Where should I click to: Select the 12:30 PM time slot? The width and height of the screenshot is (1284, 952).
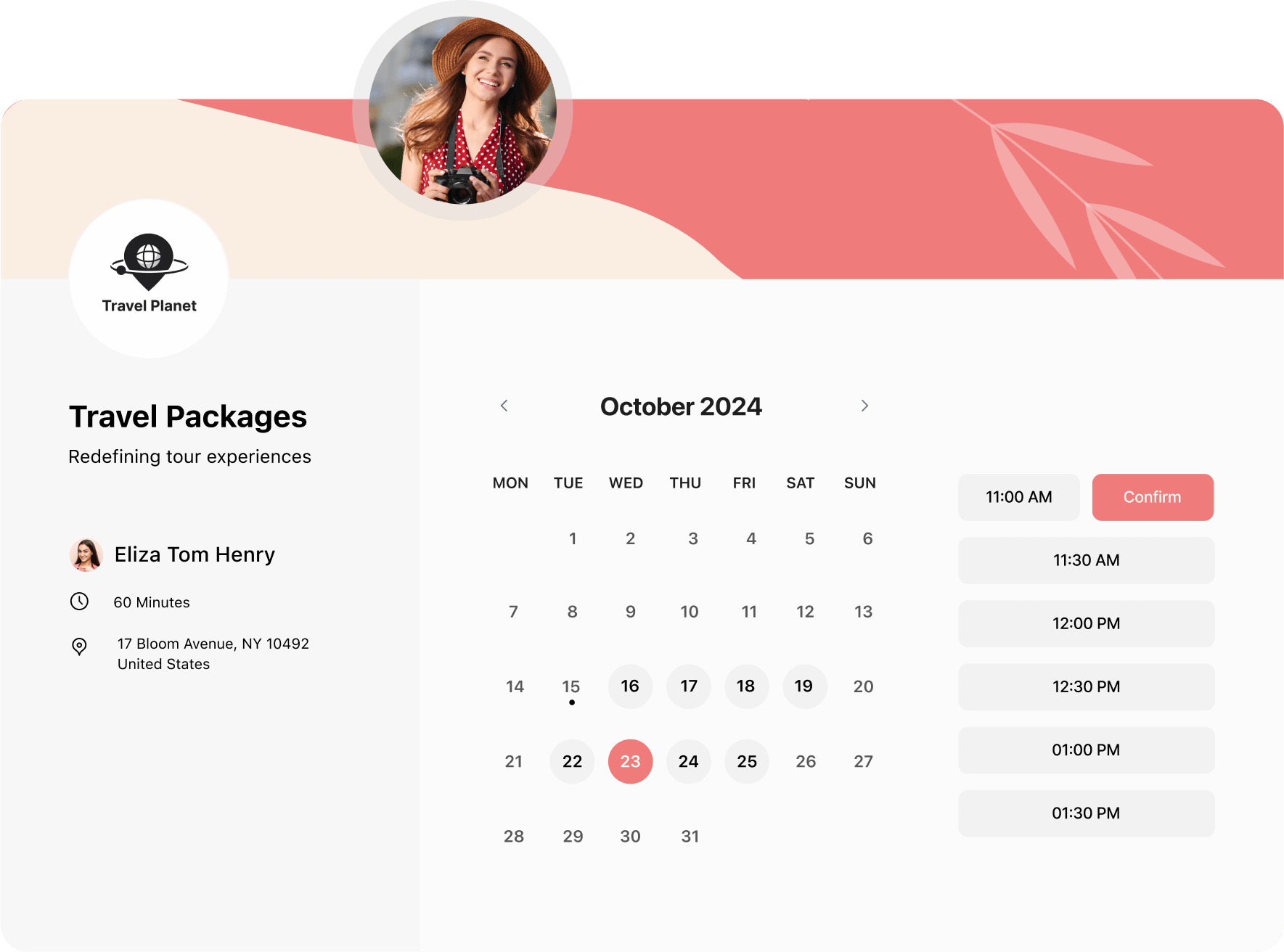click(x=1086, y=686)
